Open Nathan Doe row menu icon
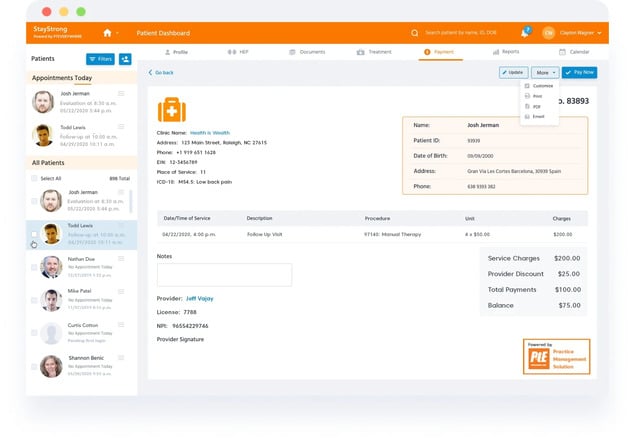Screen dimensions: 635x443 pyautogui.click(x=121, y=259)
